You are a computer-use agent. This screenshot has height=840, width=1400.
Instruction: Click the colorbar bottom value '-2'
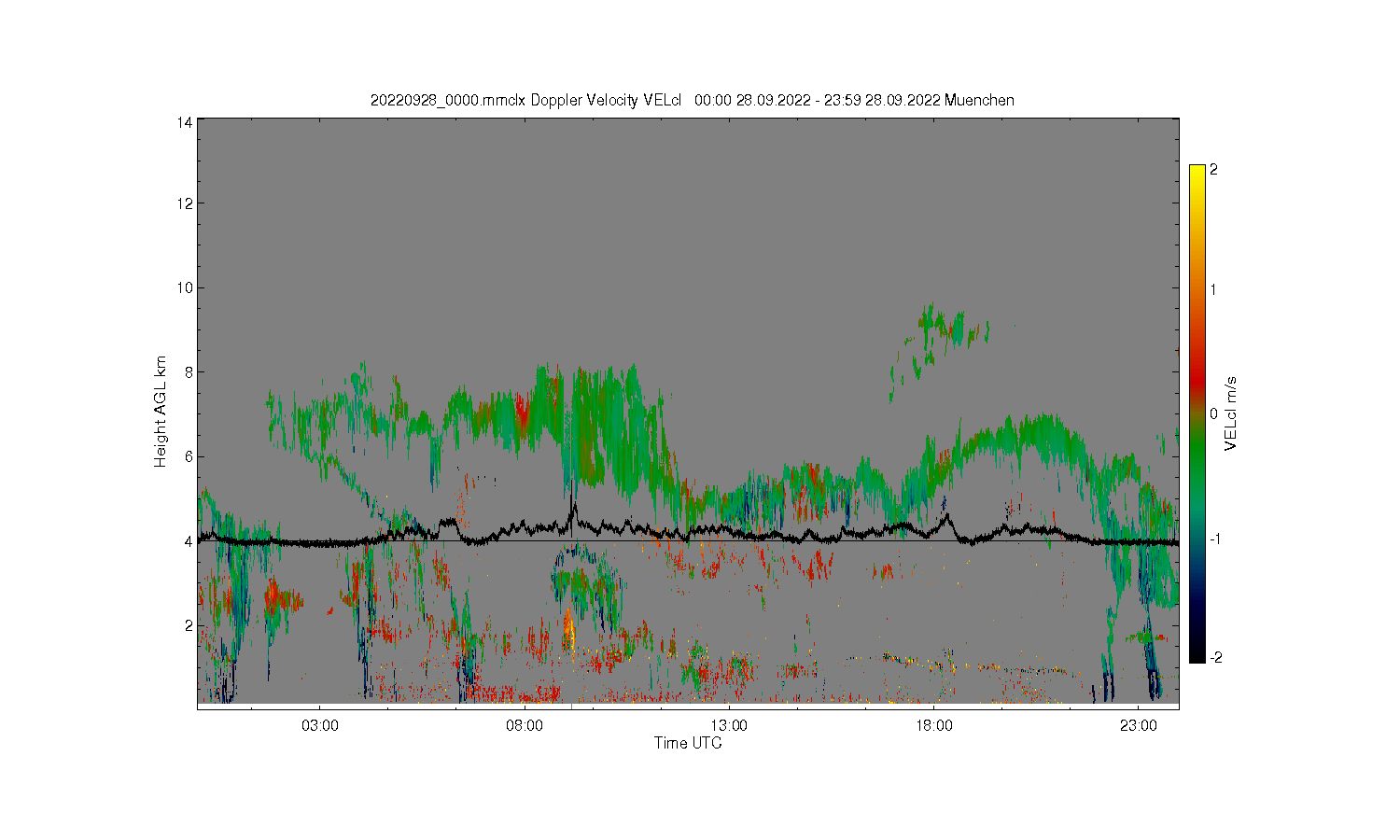(x=1216, y=658)
